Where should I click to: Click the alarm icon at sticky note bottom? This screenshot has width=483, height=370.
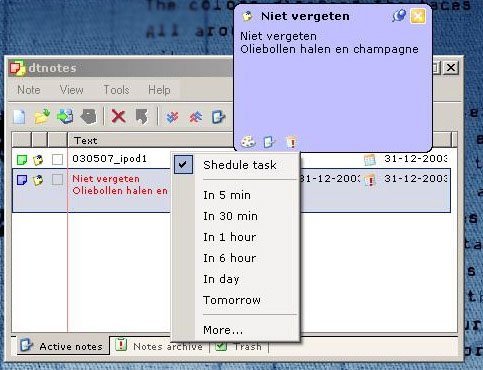(x=291, y=142)
